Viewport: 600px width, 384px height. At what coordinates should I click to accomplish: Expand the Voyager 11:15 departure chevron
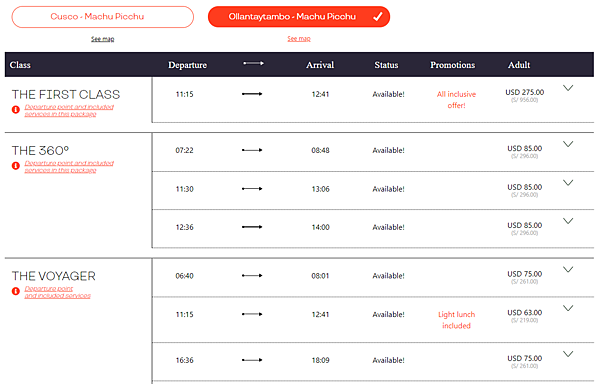coord(568,308)
